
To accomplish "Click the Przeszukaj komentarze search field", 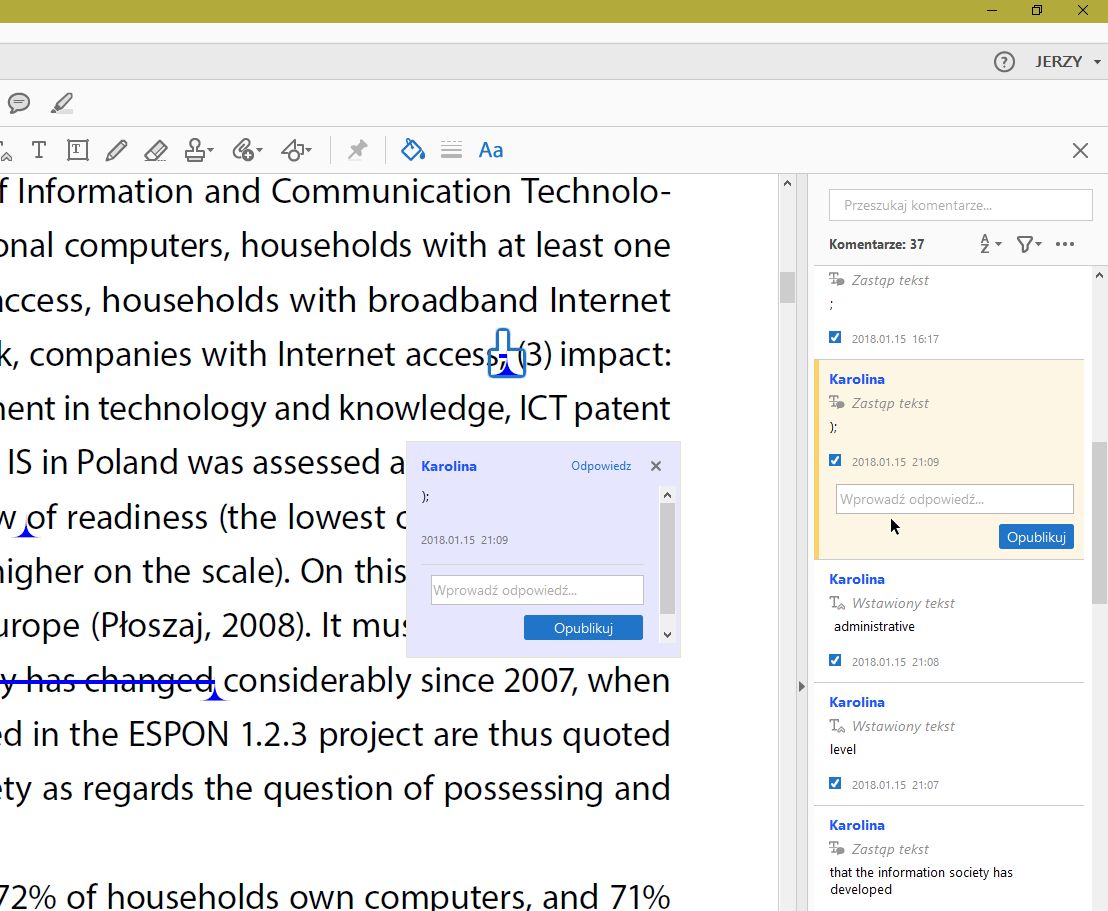I will tap(960, 205).
